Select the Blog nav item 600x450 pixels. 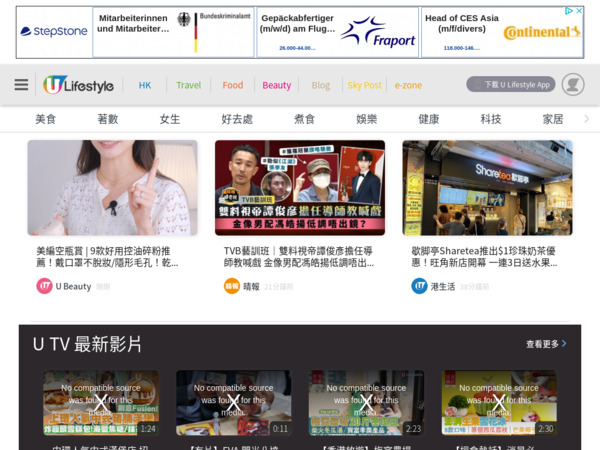click(x=321, y=85)
